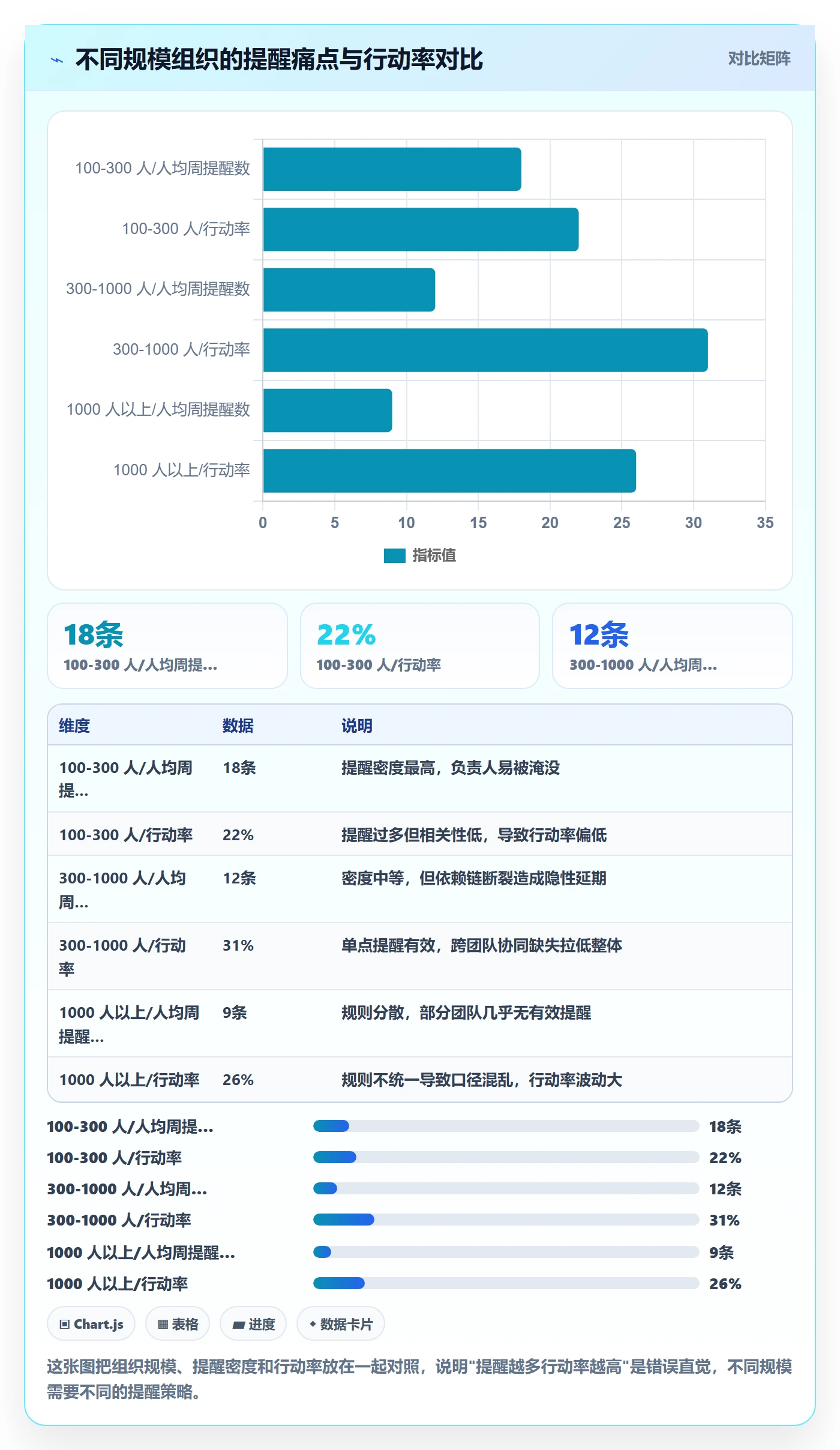840x1450 pixels.
Task: Click the 9条 value in the table
Action: pyautogui.click(x=235, y=1012)
